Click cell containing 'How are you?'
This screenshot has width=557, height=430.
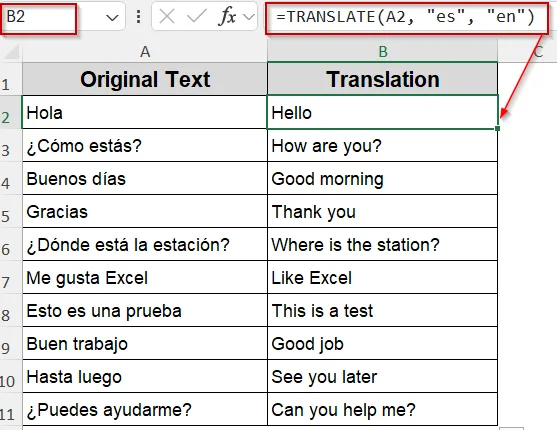click(x=383, y=145)
